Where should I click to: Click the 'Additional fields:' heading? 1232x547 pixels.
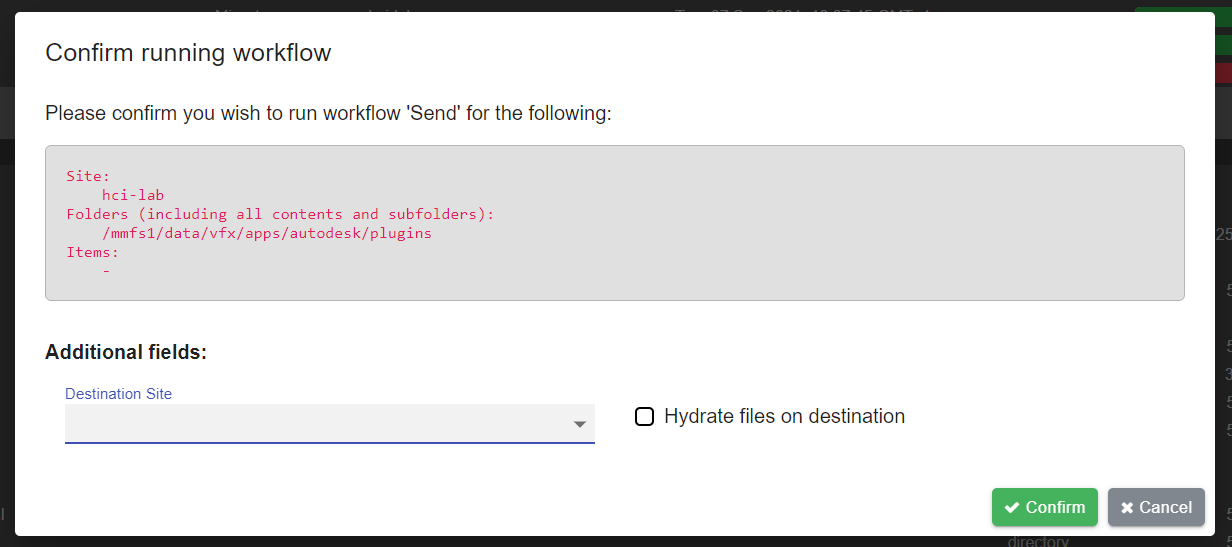coord(126,352)
